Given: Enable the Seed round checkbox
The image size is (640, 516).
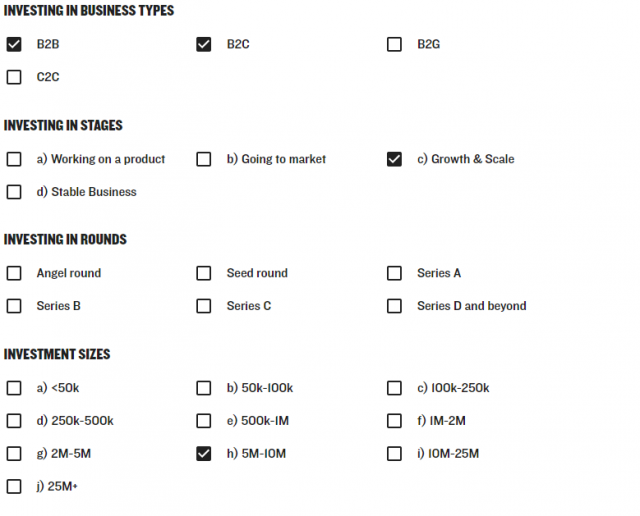Looking at the screenshot, I should [x=204, y=273].
